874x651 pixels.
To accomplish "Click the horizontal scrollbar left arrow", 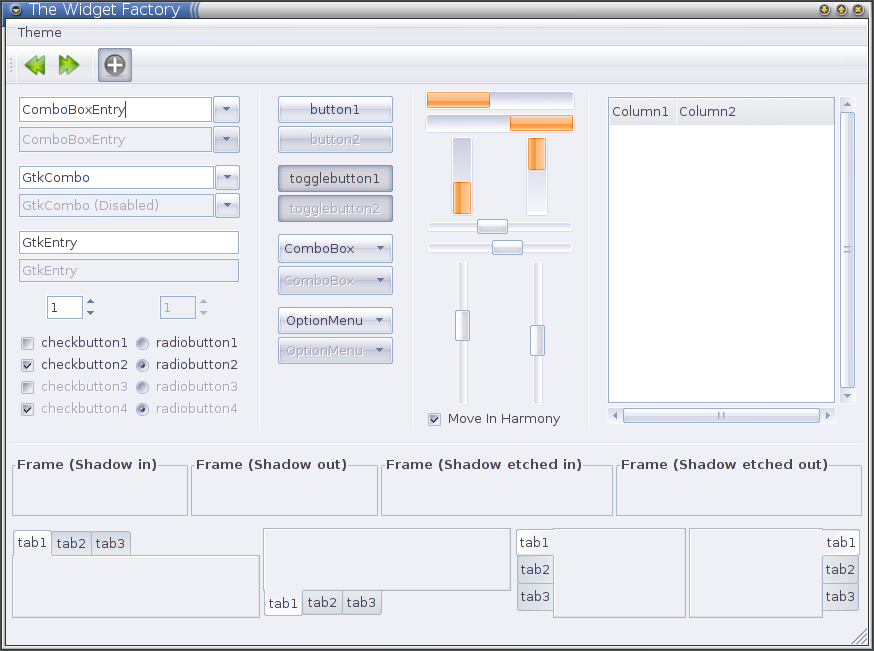I will (615, 415).
